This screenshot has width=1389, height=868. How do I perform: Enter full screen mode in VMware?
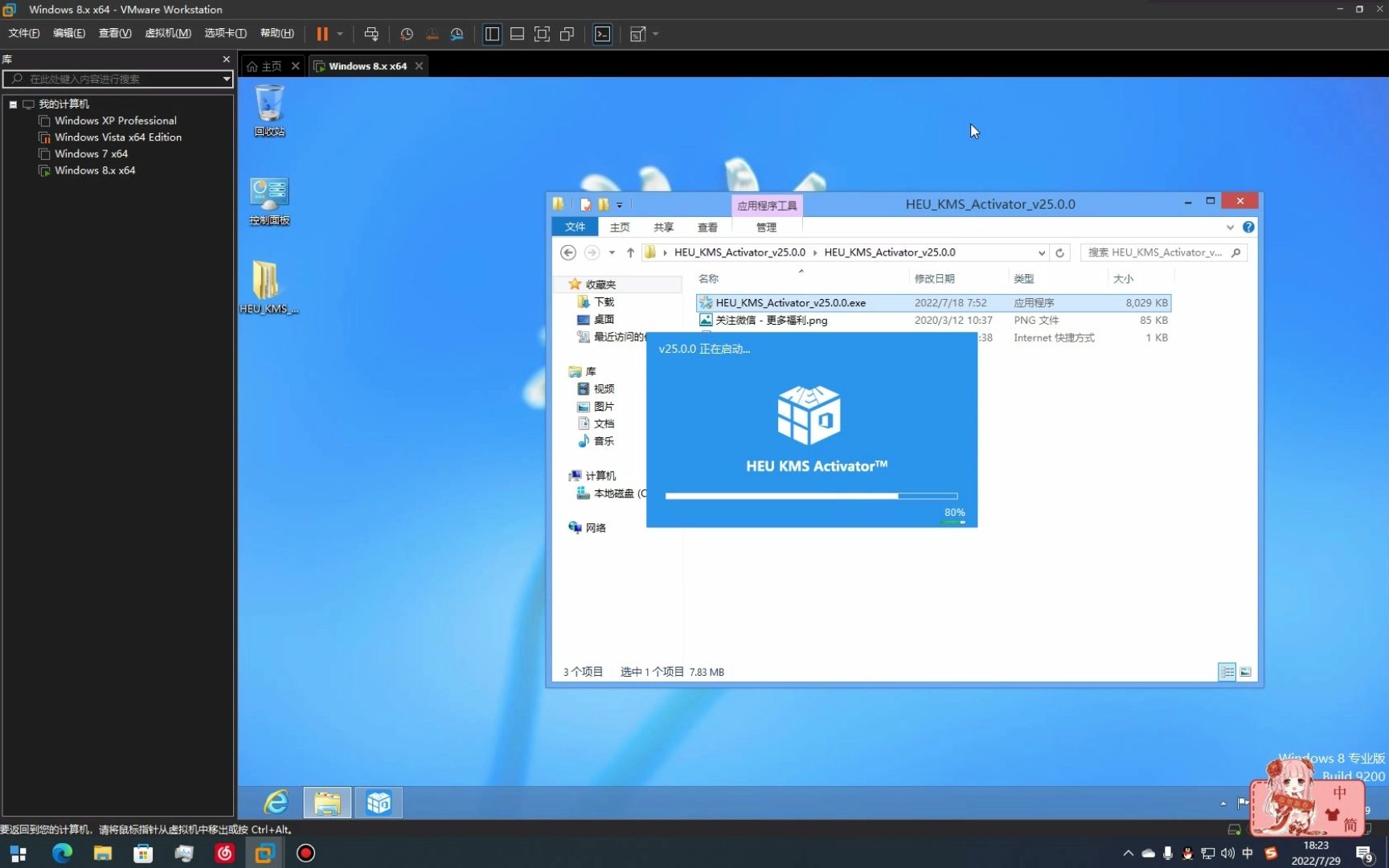click(542, 34)
